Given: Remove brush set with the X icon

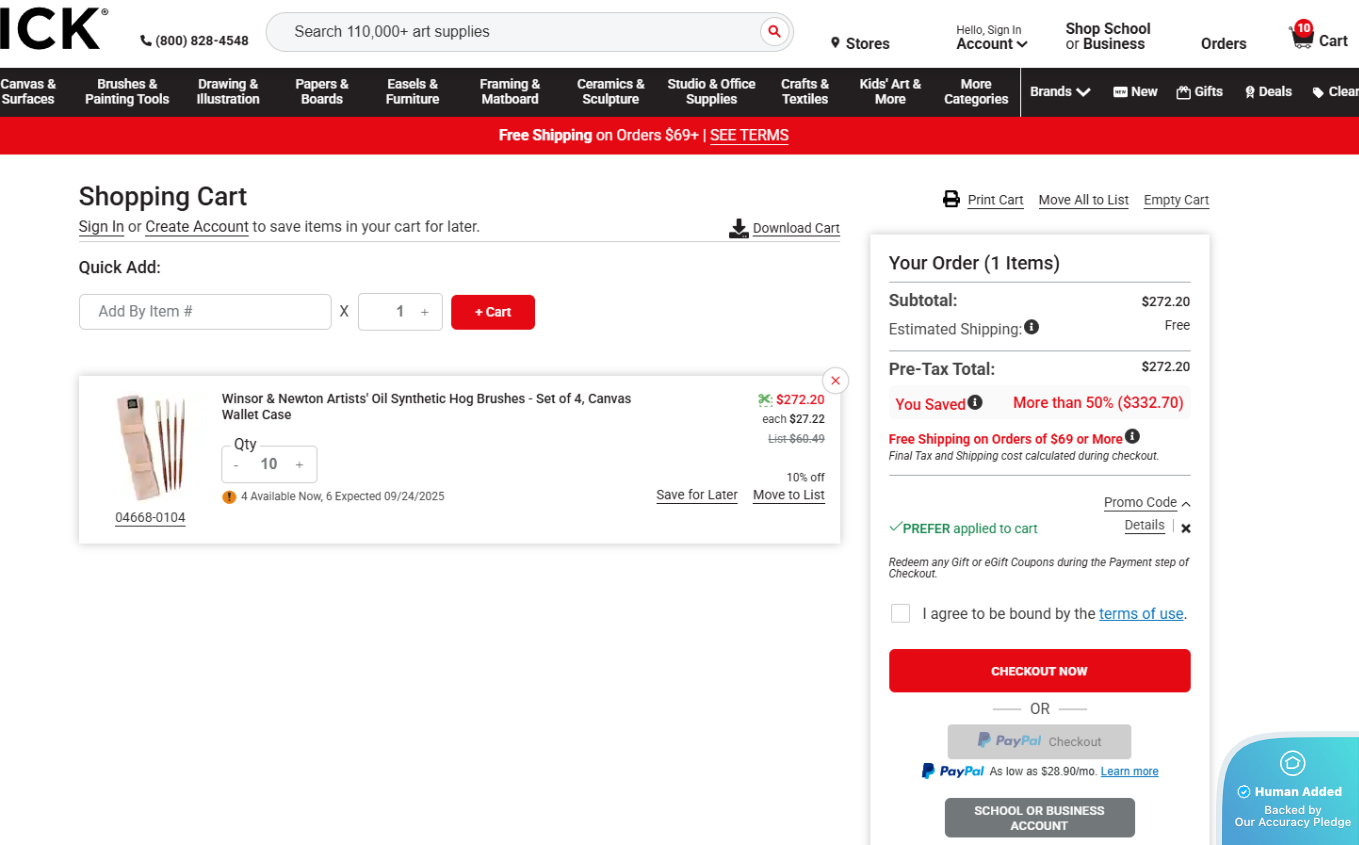Looking at the screenshot, I should 835,380.
